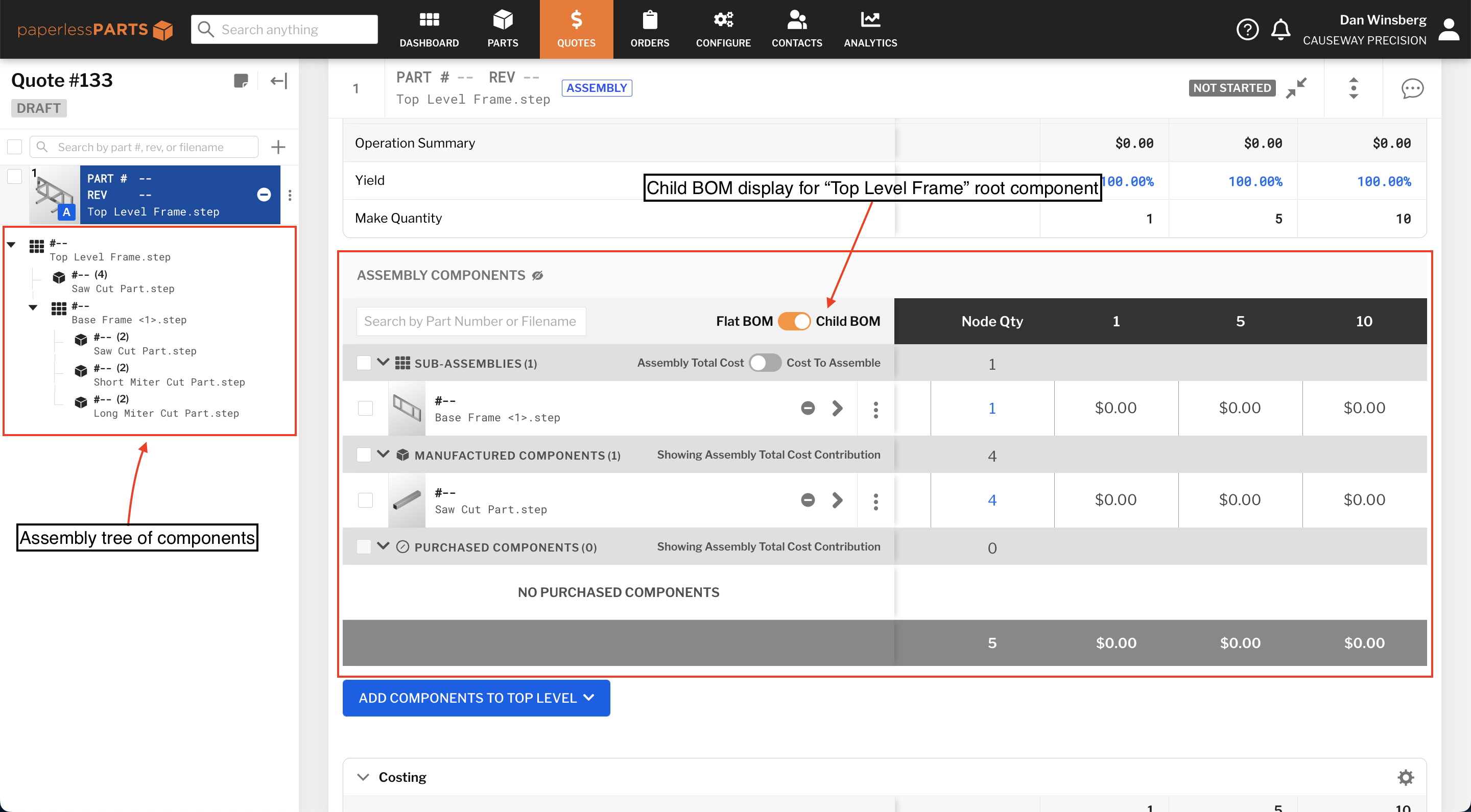Viewport: 1471px width, 812px height.
Task: Click node quantity link 4 for Saw Cut Part
Action: coord(992,500)
